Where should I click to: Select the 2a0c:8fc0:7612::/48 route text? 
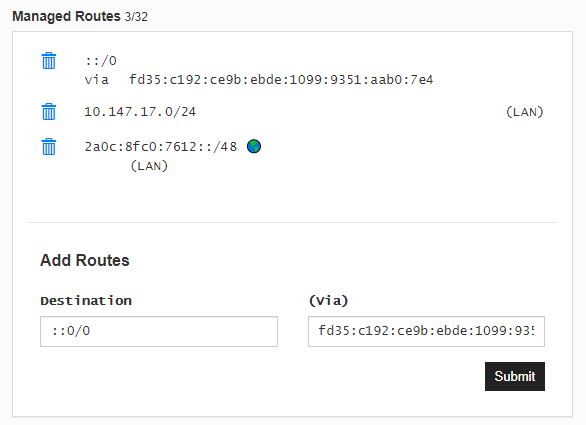point(161,147)
